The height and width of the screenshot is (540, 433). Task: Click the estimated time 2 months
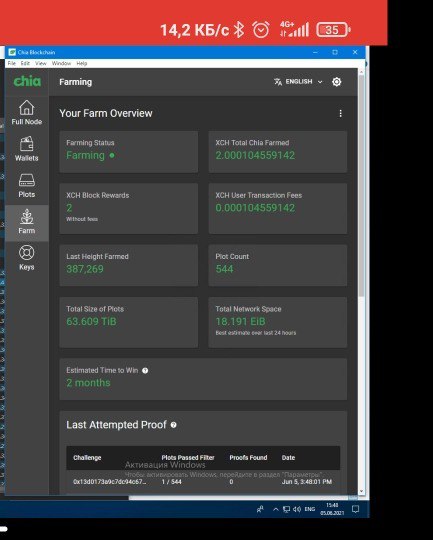click(88, 383)
